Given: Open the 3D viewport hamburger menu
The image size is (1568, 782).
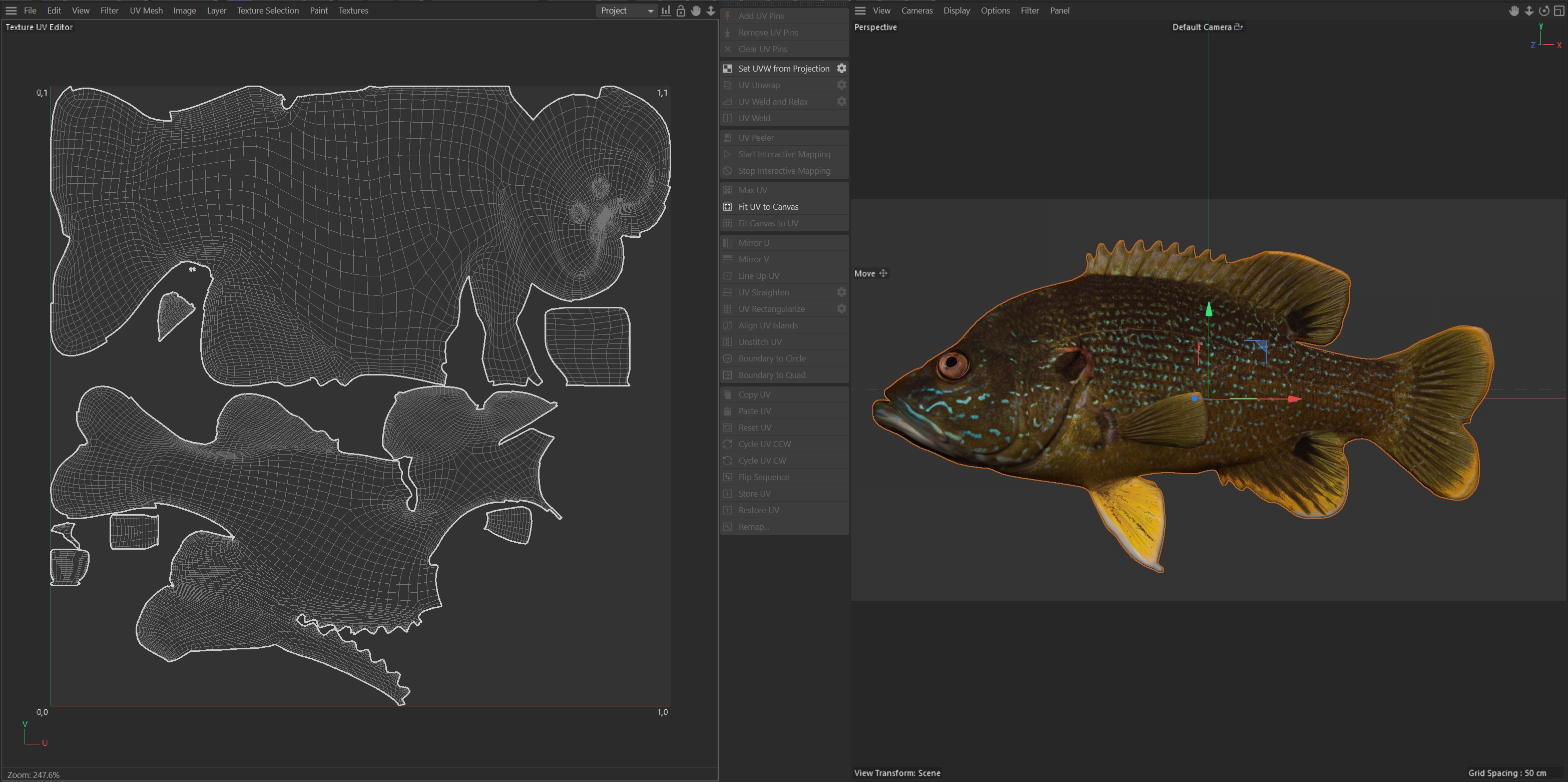Looking at the screenshot, I should 860,11.
